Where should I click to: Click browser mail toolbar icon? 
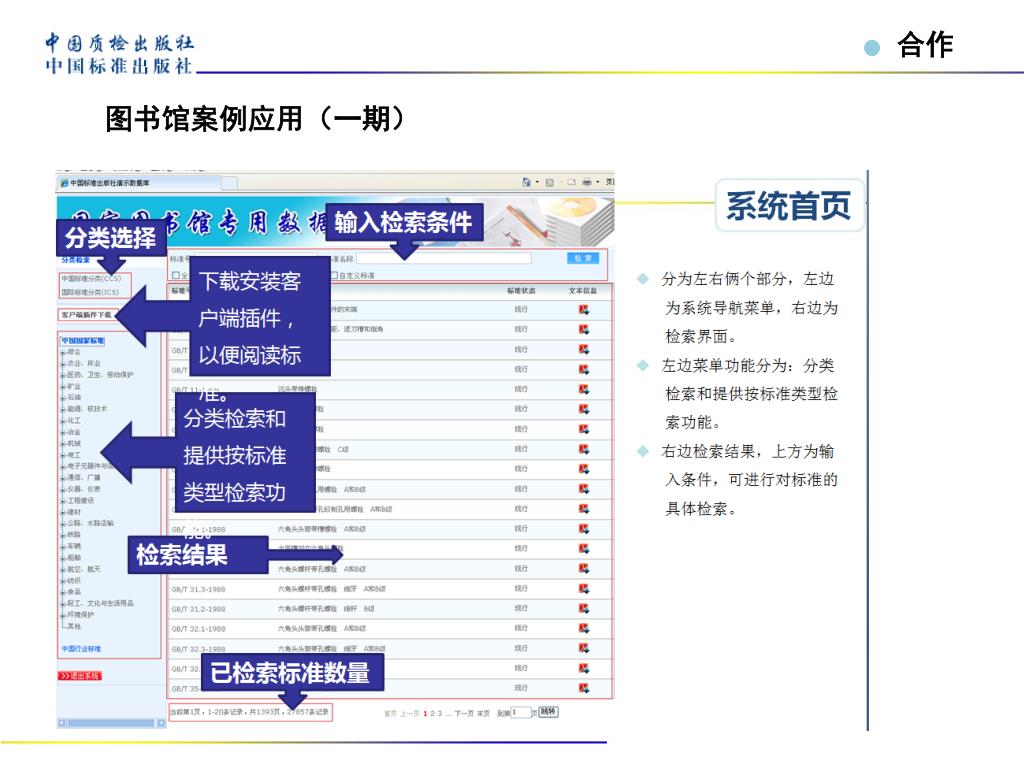coord(571,182)
